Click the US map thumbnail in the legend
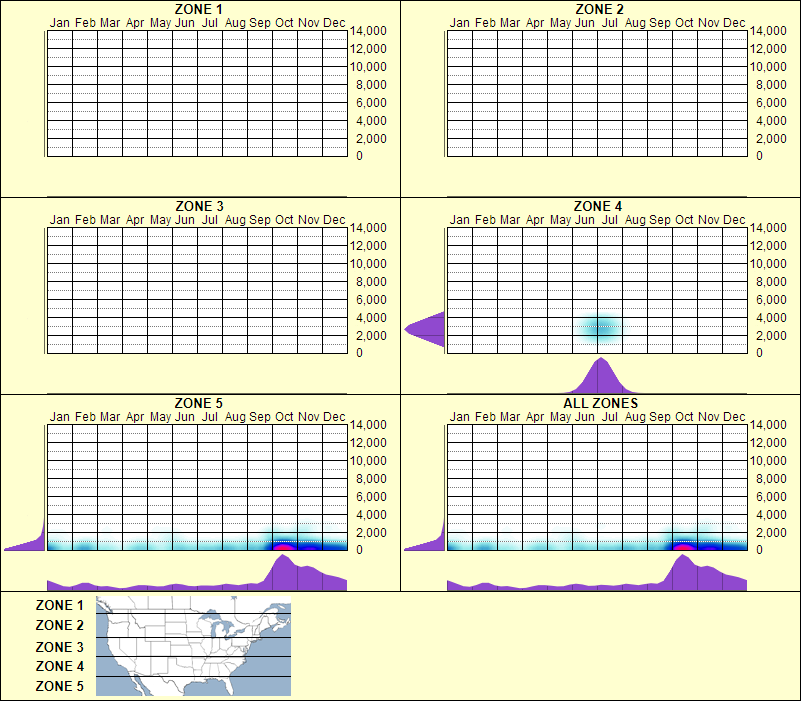Screen dimensions: 801x701 pyautogui.click(x=190, y=645)
